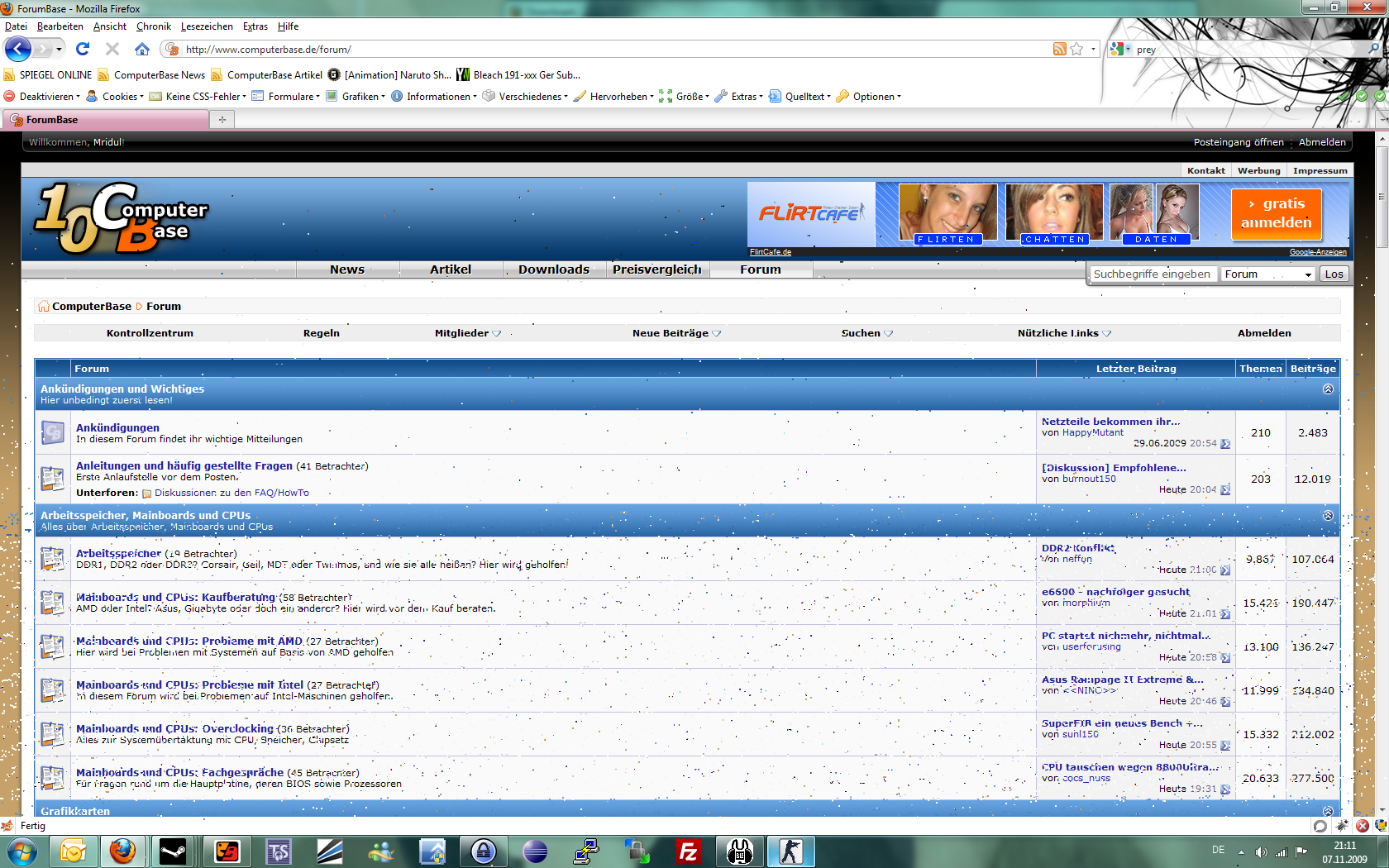Click the Stop loading X icon
This screenshot has width=1389, height=868.
pyautogui.click(x=112, y=49)
